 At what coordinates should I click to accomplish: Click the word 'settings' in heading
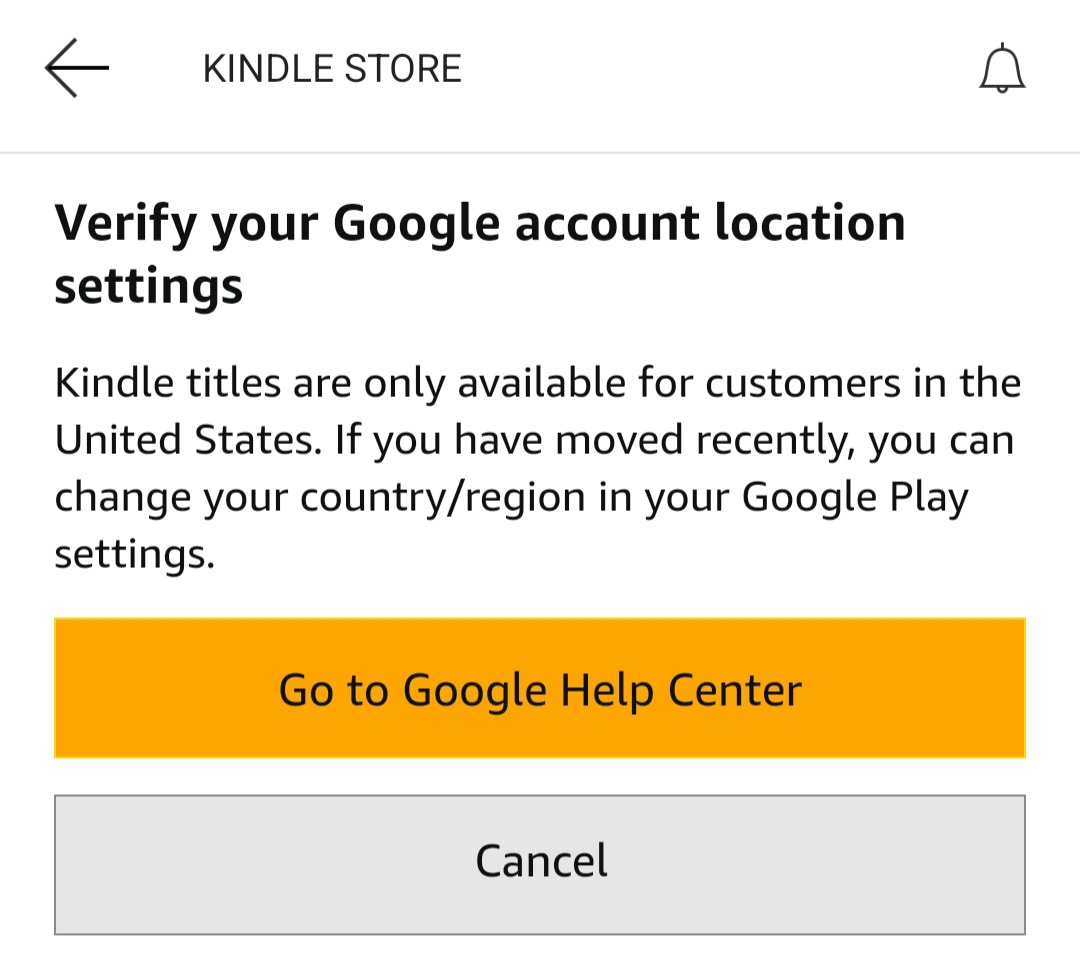pos(149,287)
